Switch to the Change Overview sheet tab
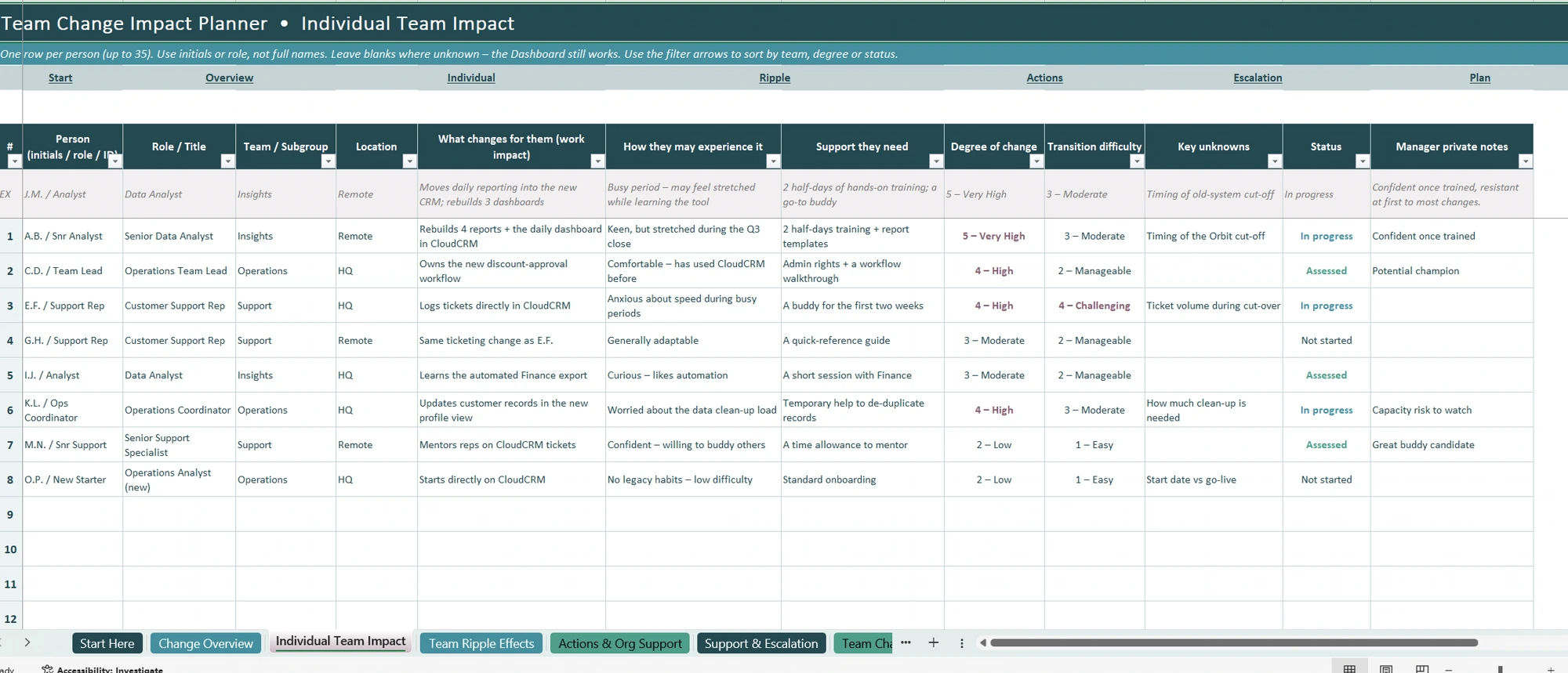This screenshot has height=673, width=1568. 205,643
